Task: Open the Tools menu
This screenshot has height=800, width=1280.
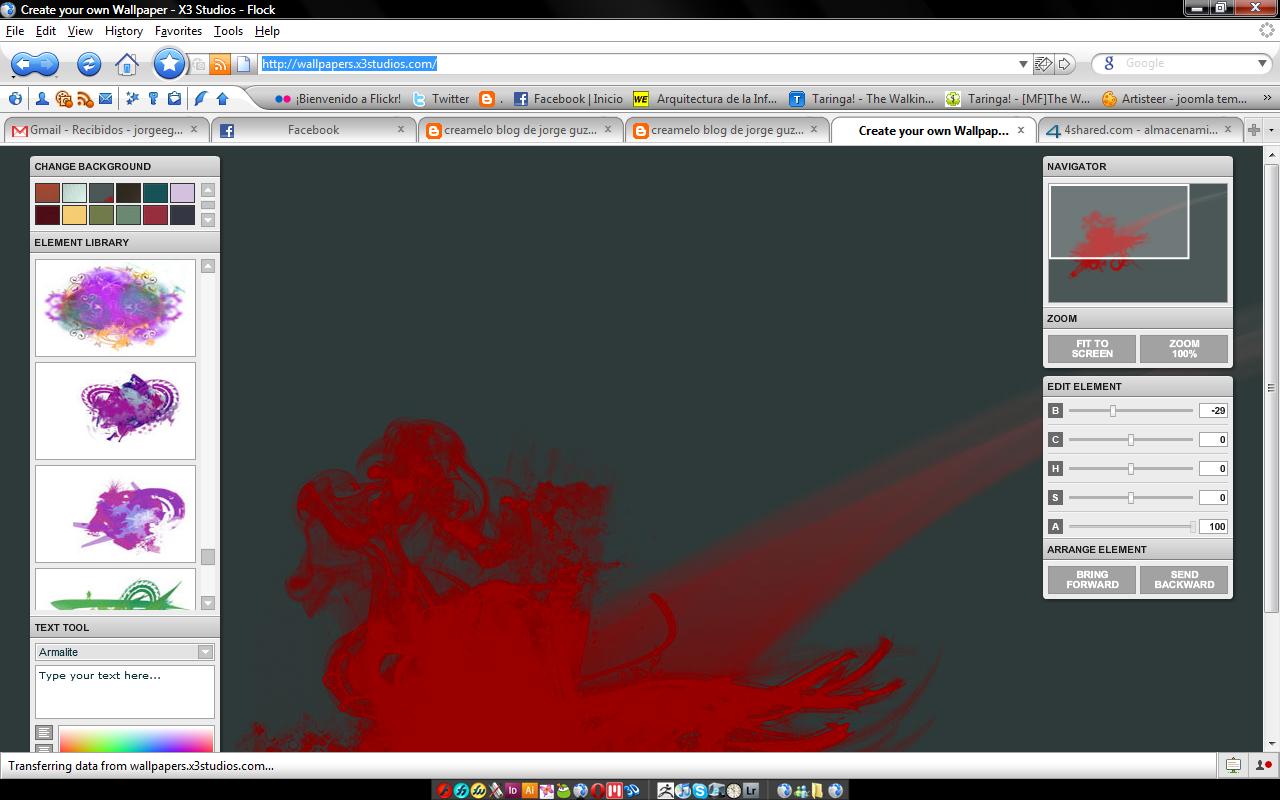Action: 228,31
